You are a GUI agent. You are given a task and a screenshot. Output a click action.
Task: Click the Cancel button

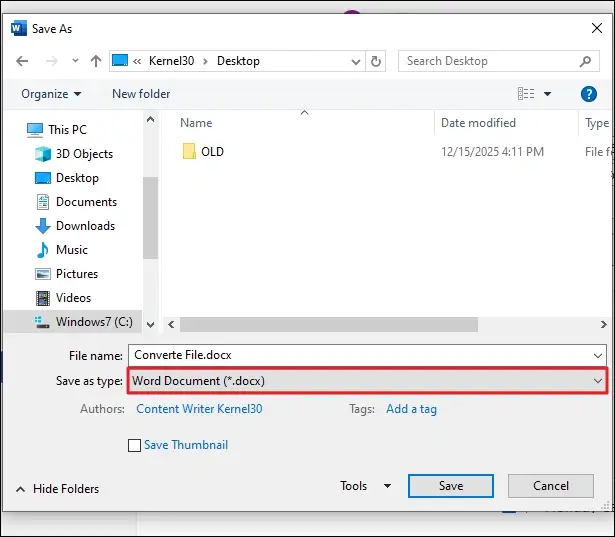(x=551, y=486)
